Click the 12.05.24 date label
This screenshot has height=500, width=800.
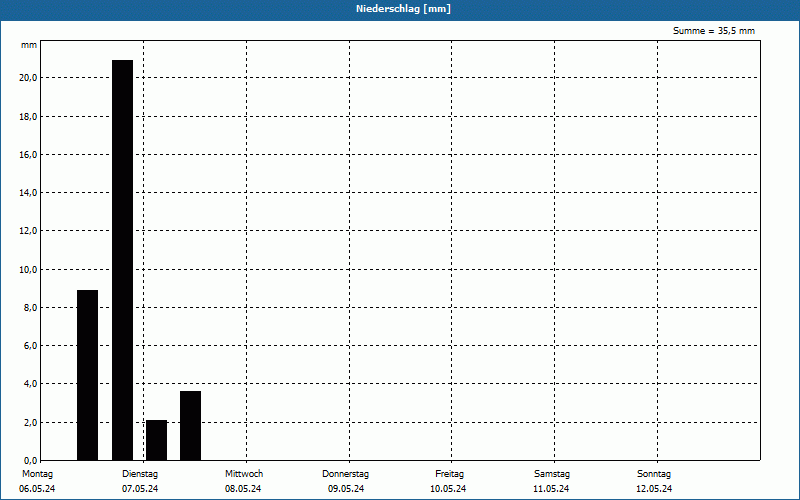[654, 489]
